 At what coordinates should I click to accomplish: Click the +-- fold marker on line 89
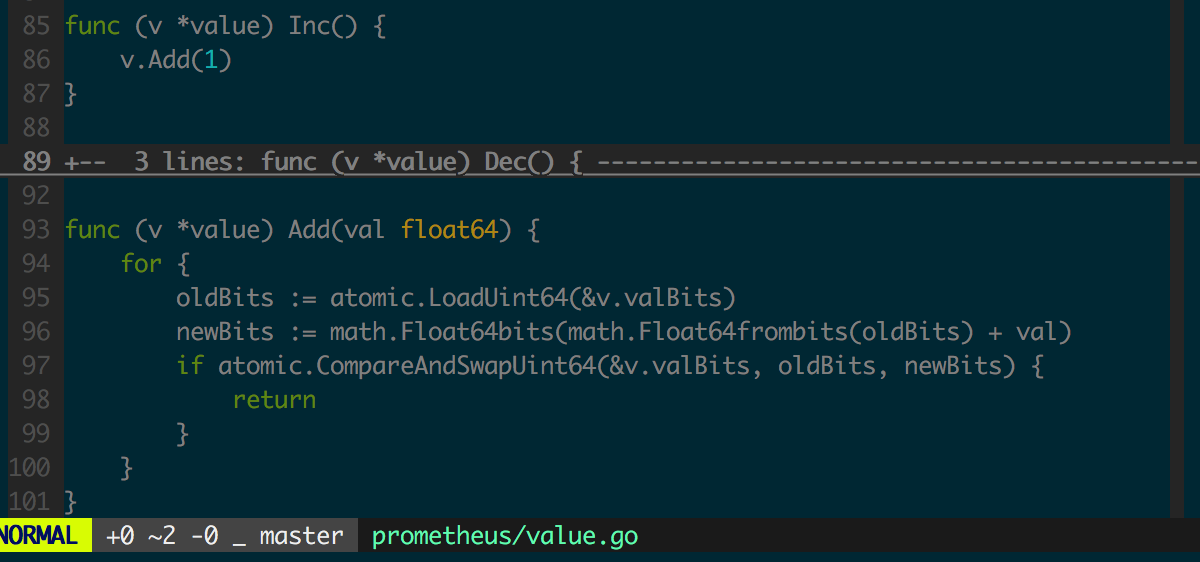pyautogui.click(x=85, y=162)
